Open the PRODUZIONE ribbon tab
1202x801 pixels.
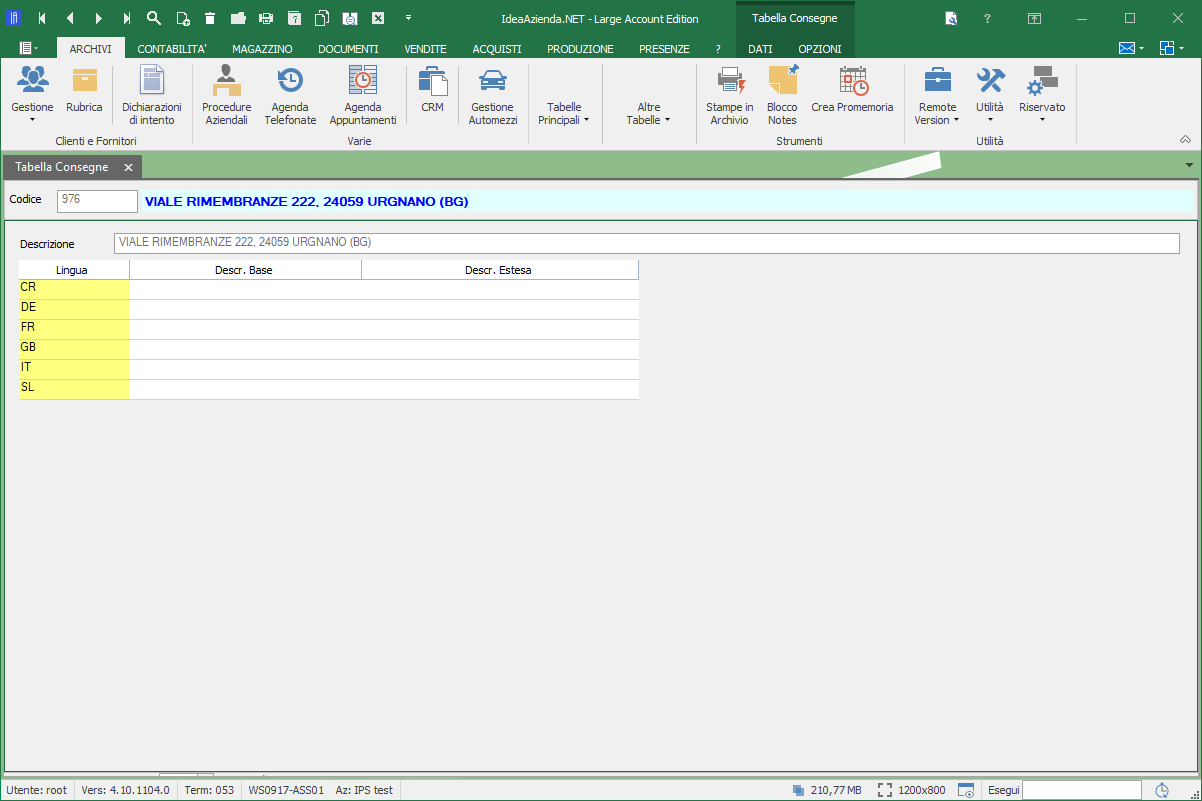[x=580, y=49]
